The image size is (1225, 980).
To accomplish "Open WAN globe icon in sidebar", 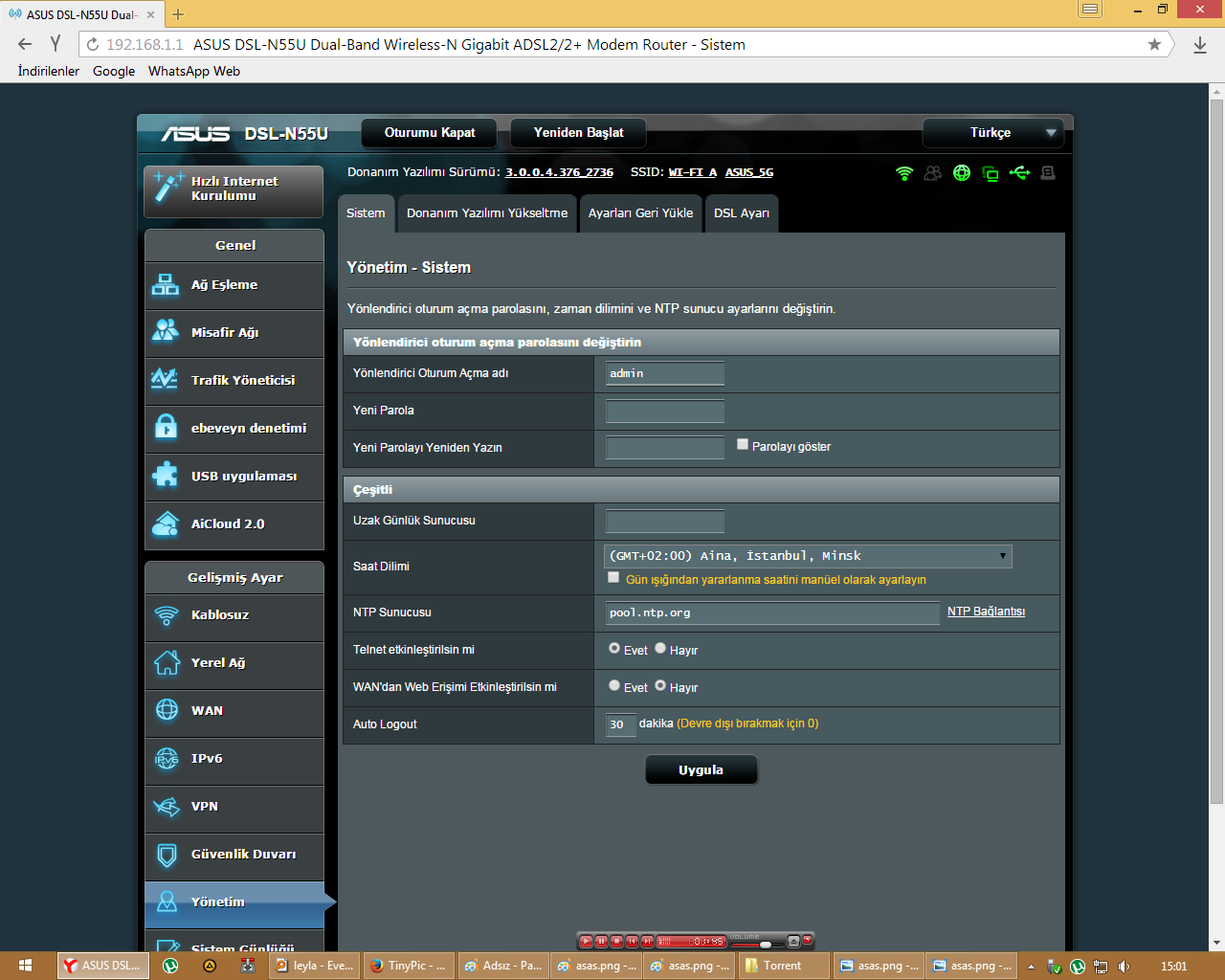I will (167, 710).
